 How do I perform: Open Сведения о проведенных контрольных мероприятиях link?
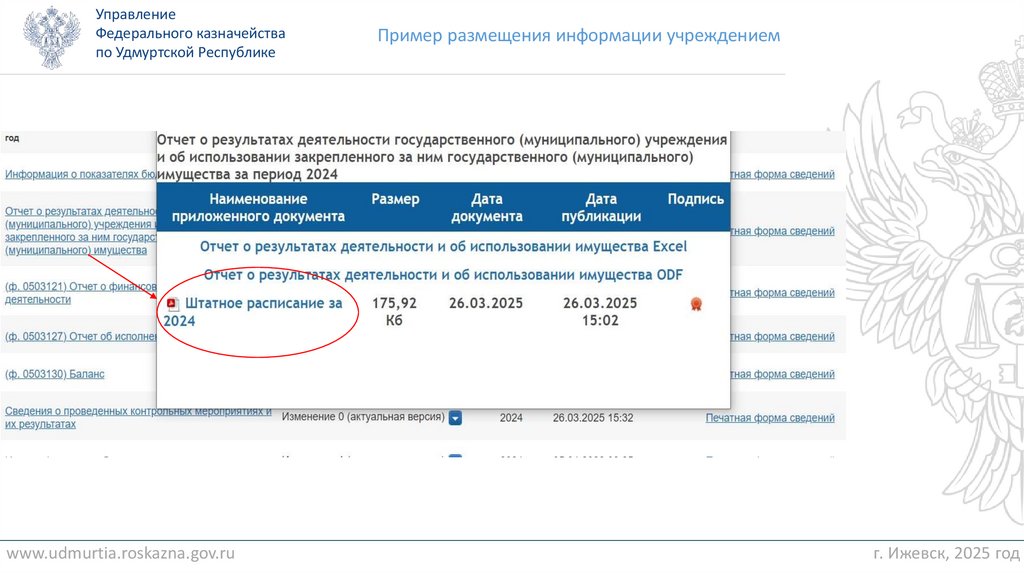[138, 417]
